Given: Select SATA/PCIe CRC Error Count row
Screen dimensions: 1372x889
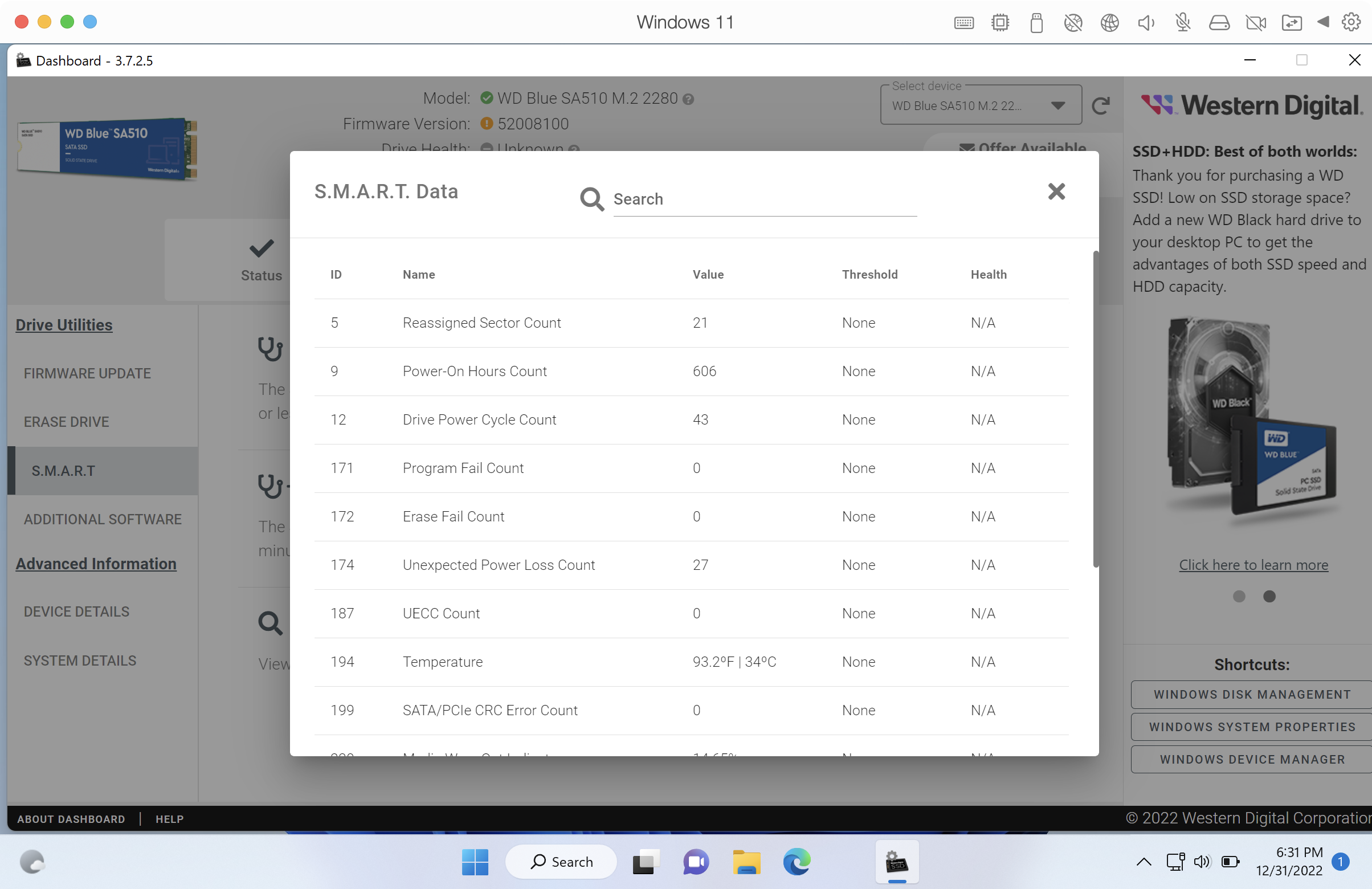Looking at the screenshot, I should pos(691,710).
